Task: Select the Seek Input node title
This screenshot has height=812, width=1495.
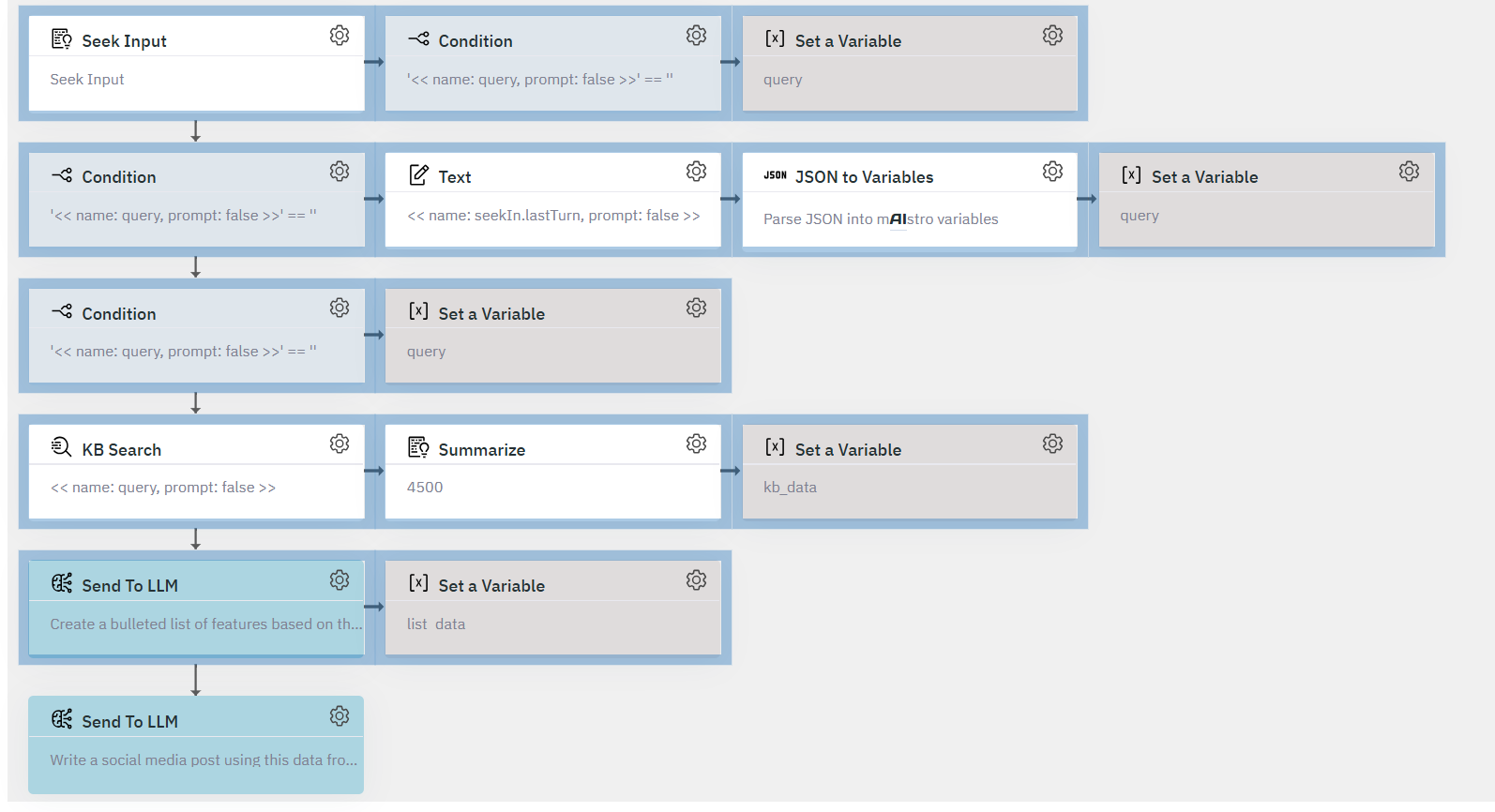Action: tap(124, 41)
